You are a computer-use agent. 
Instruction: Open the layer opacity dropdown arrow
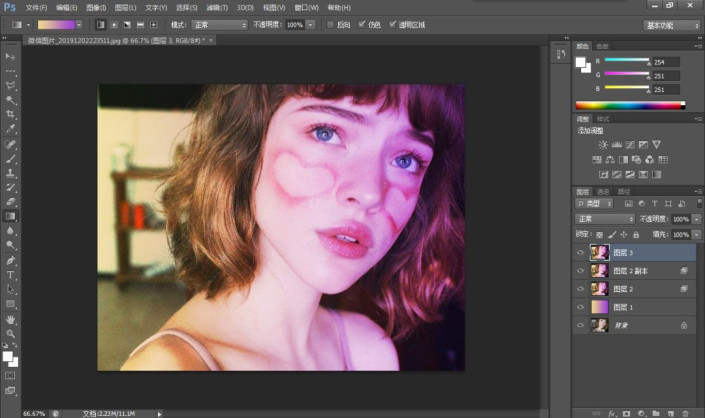coord(696,219)
